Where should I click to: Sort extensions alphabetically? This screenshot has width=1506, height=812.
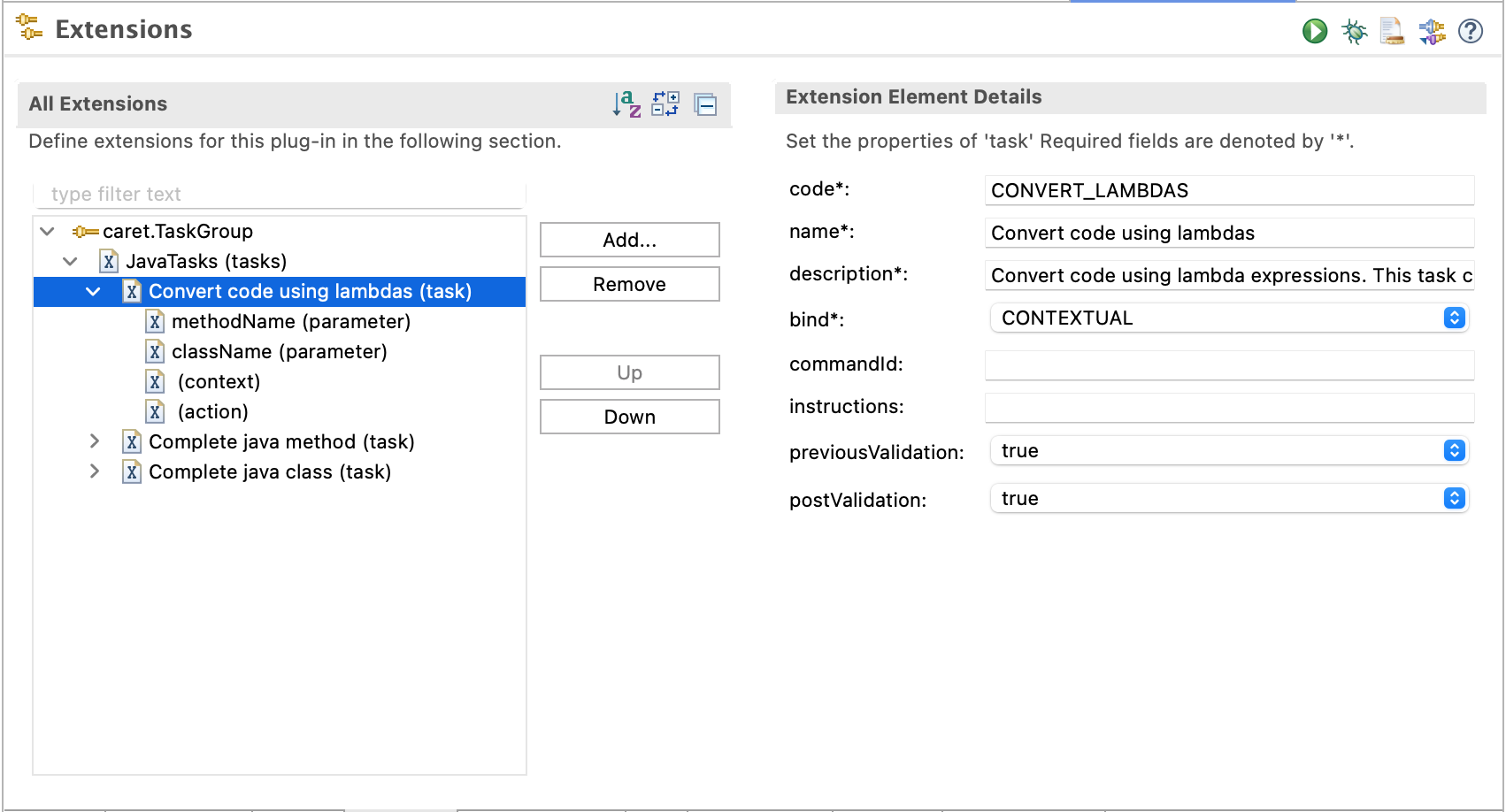point(626,104)
